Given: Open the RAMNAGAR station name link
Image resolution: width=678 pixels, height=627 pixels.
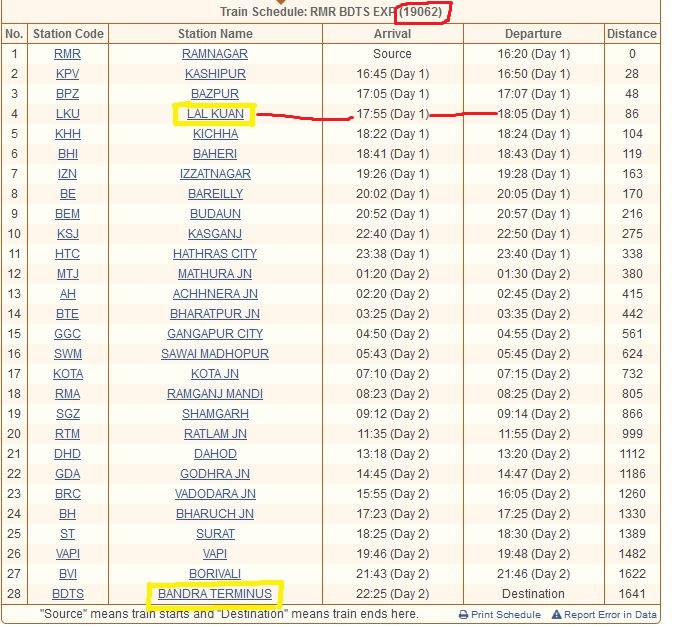Looking at the screenshot, I should [215, 54].
